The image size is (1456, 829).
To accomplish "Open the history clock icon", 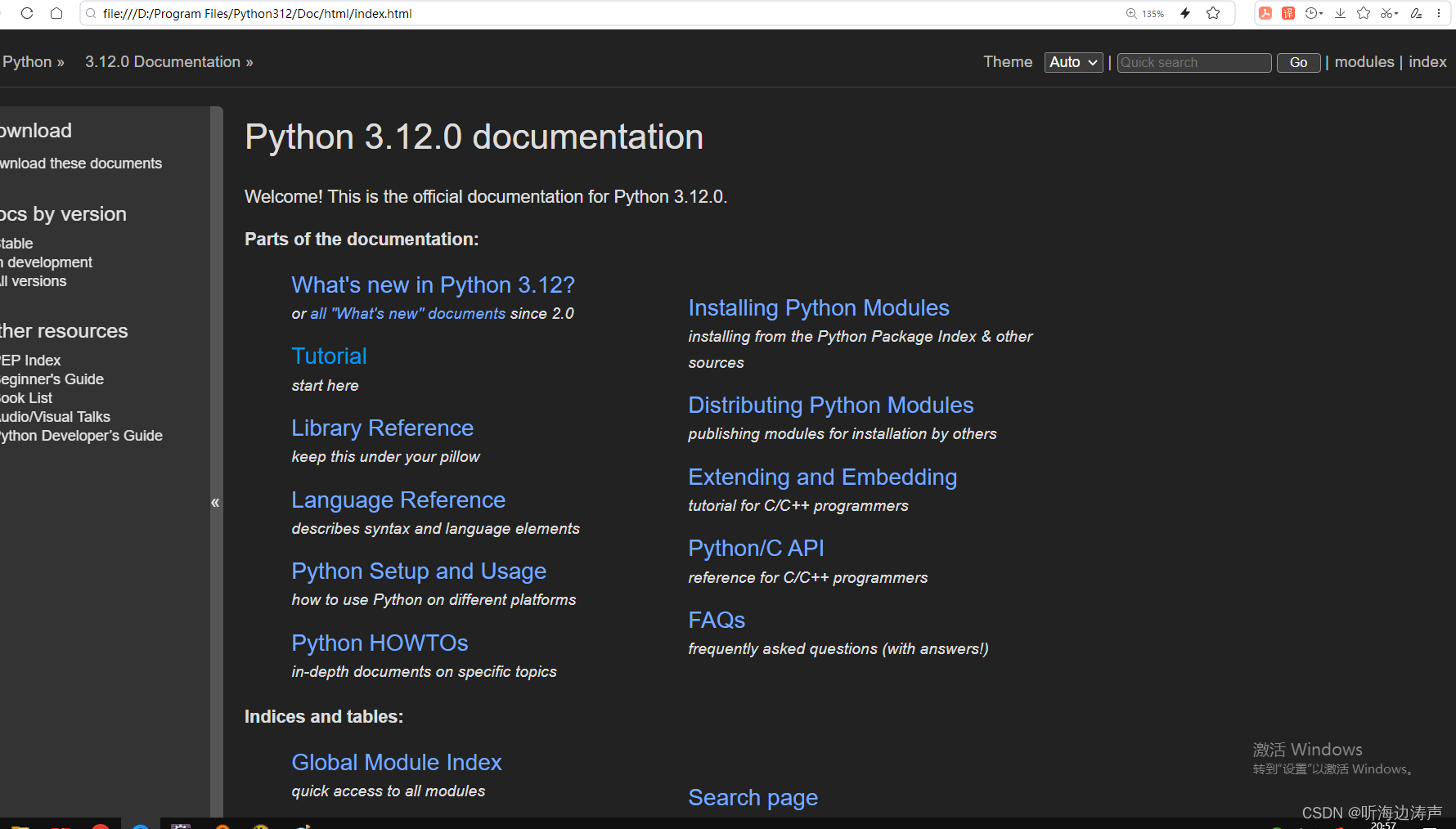I will coord(1311,13).
